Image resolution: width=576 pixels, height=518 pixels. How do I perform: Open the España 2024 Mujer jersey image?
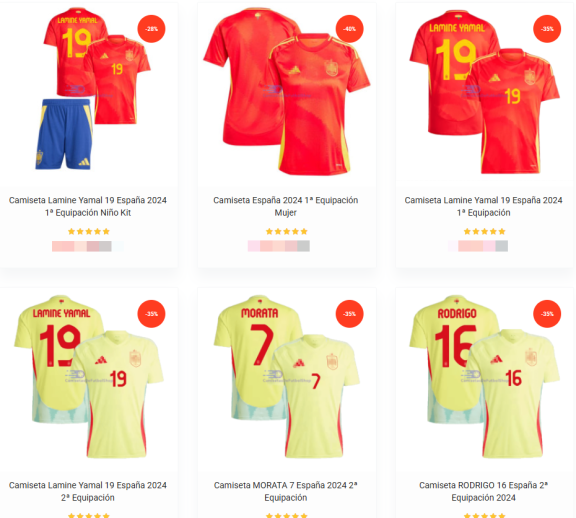tap(287, 92)
